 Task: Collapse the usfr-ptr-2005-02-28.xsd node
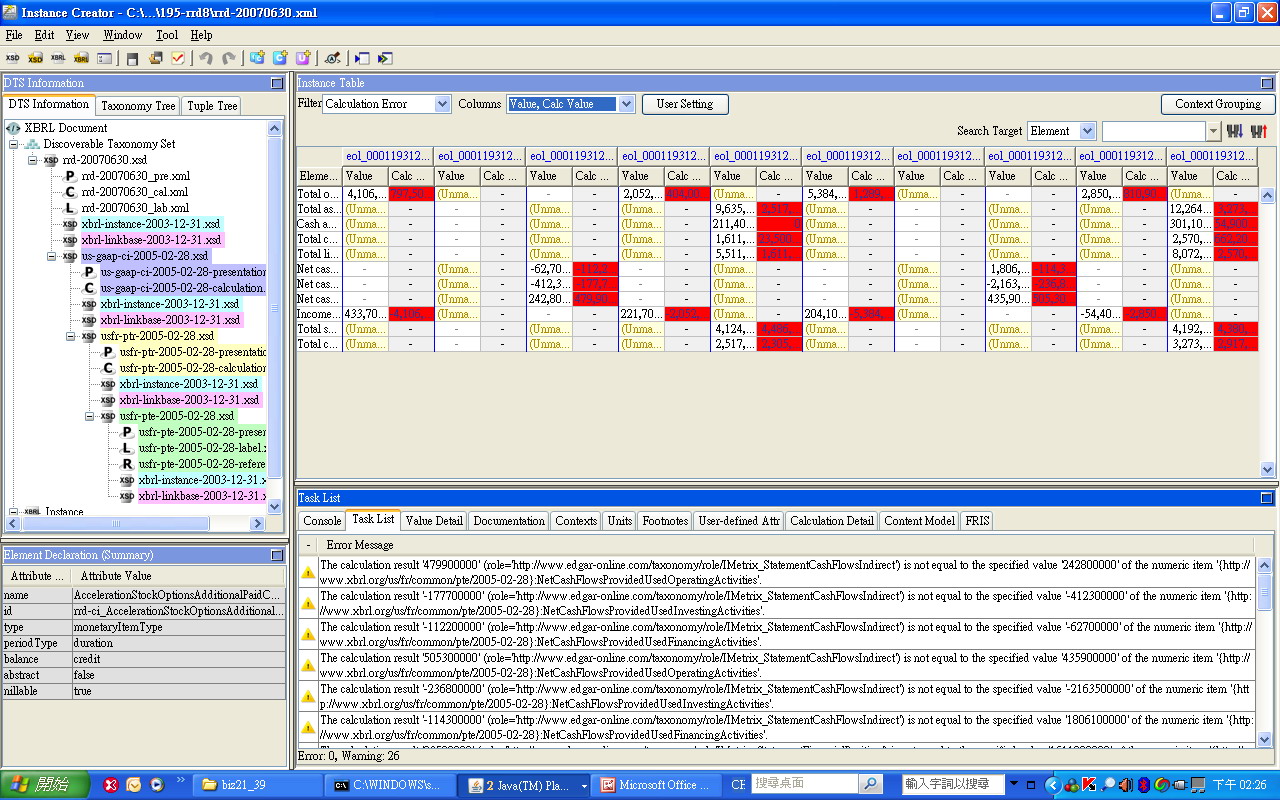click(x=71, y=336)
